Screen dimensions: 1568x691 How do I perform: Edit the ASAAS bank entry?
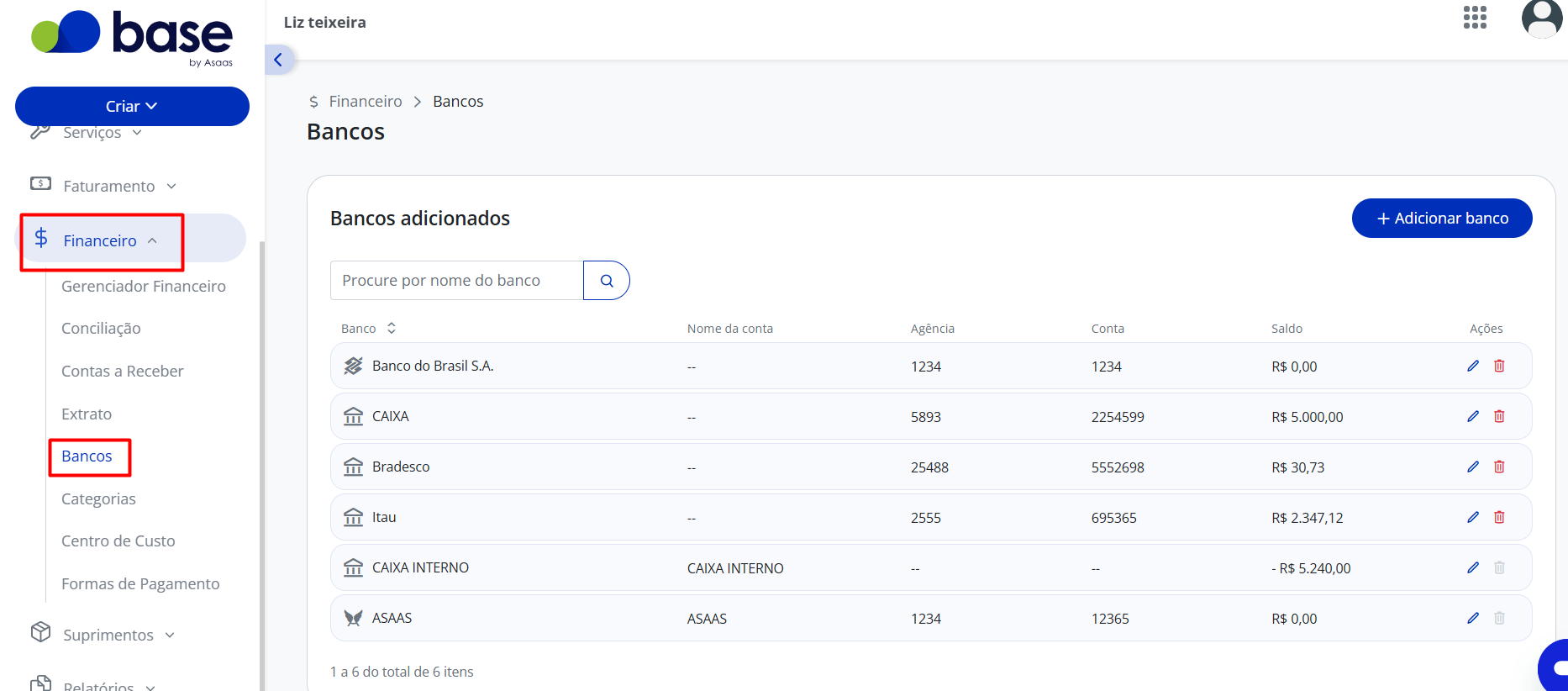coord(1473,618)
